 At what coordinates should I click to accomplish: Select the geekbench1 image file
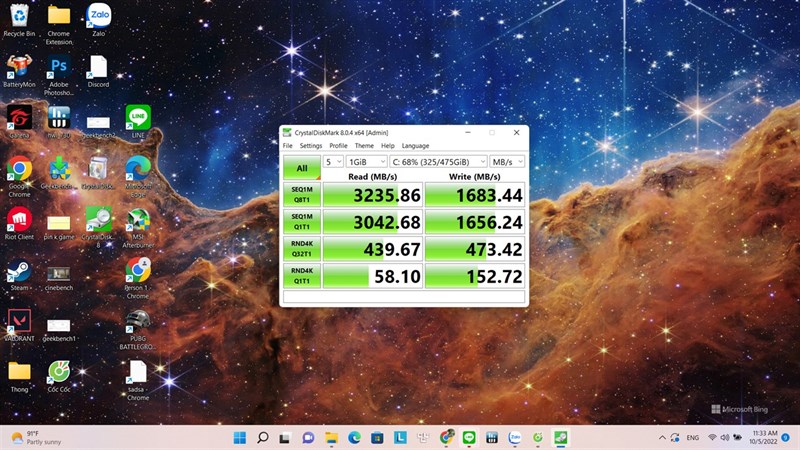tap(59, 329)
